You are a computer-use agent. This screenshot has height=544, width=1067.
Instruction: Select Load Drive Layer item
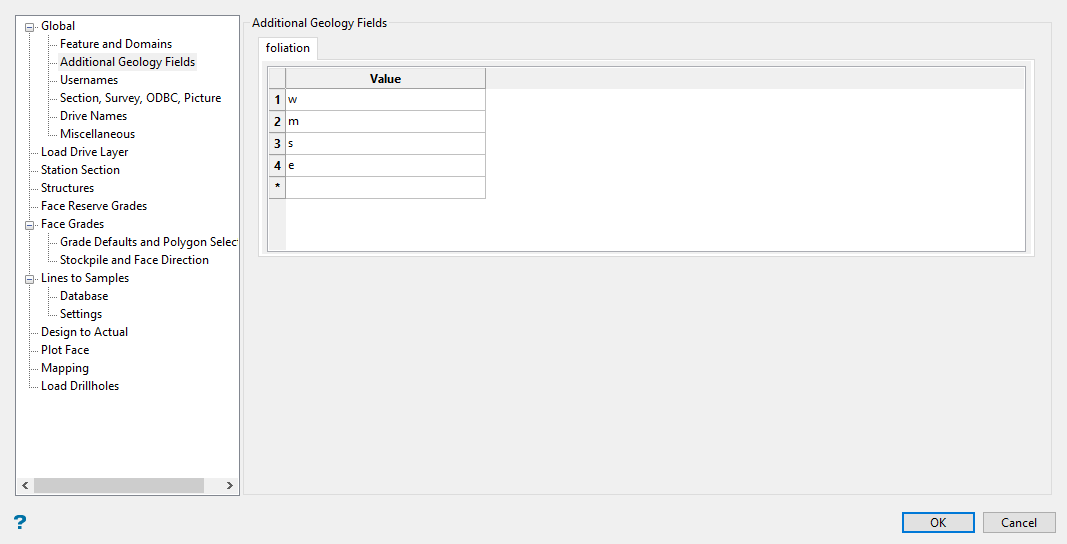(84, 152)
